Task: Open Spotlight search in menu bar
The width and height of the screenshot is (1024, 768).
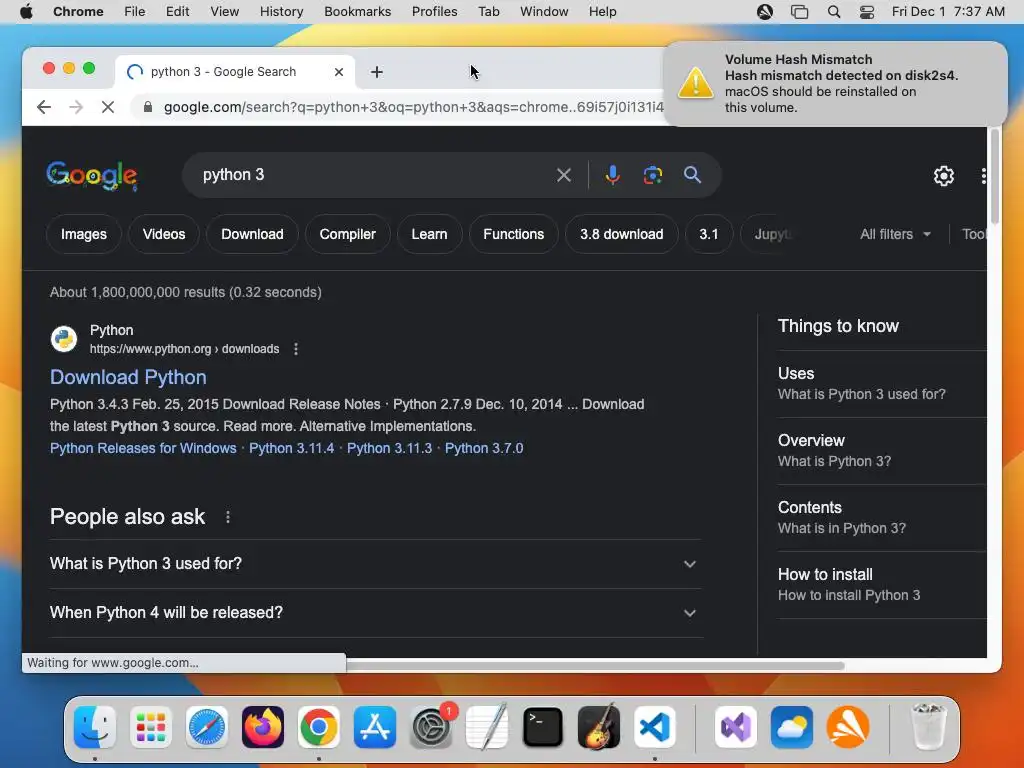Action: [833, 12]
